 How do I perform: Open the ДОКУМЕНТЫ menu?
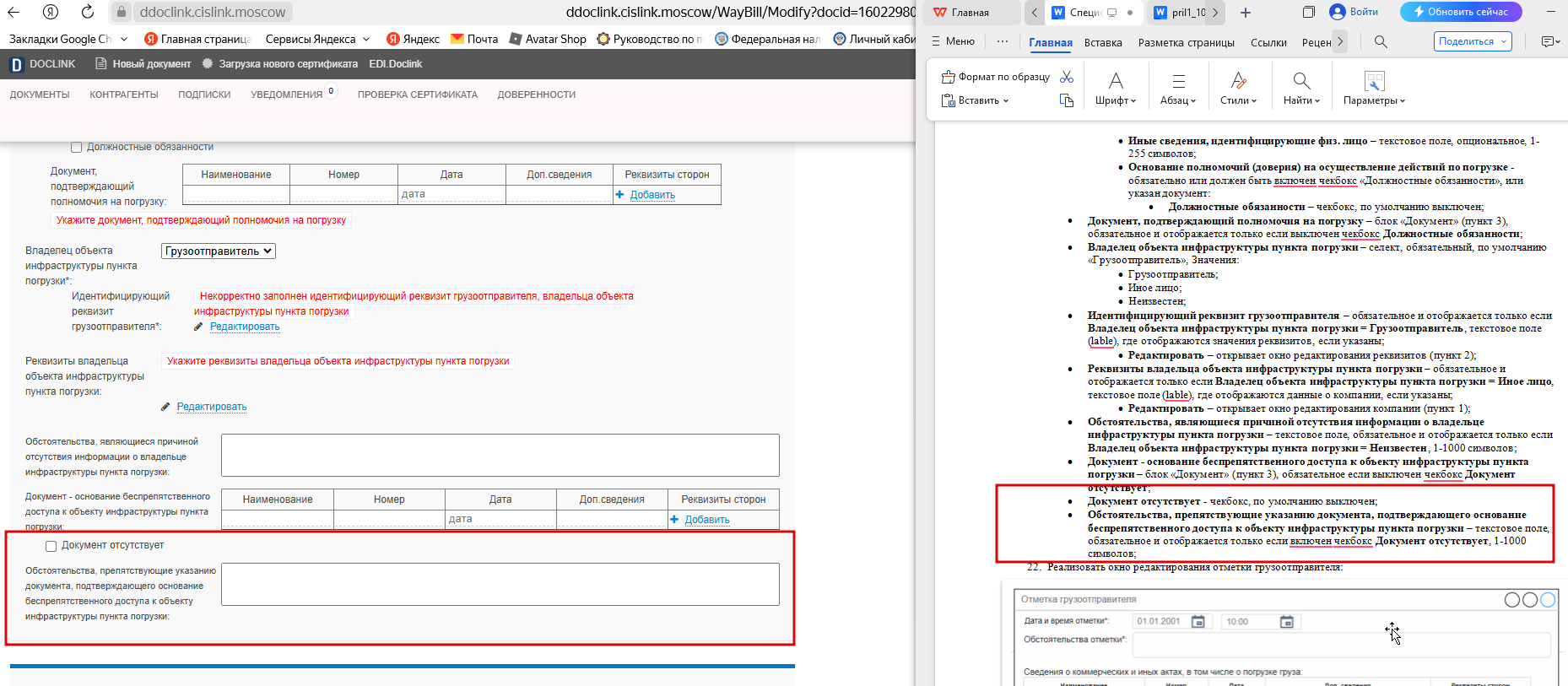[40, 95]
